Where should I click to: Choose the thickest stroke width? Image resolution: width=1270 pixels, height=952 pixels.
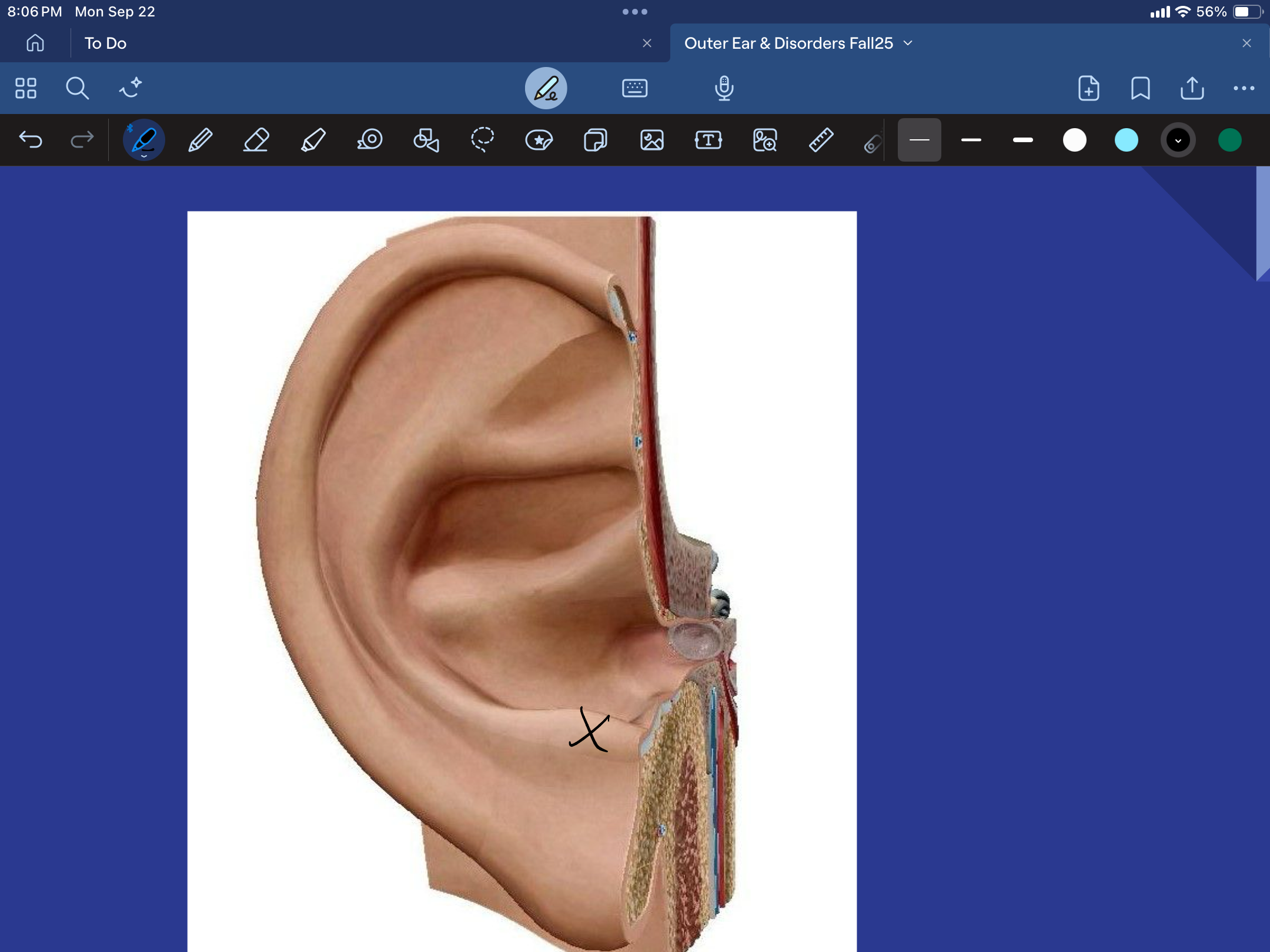[1023, 140]
